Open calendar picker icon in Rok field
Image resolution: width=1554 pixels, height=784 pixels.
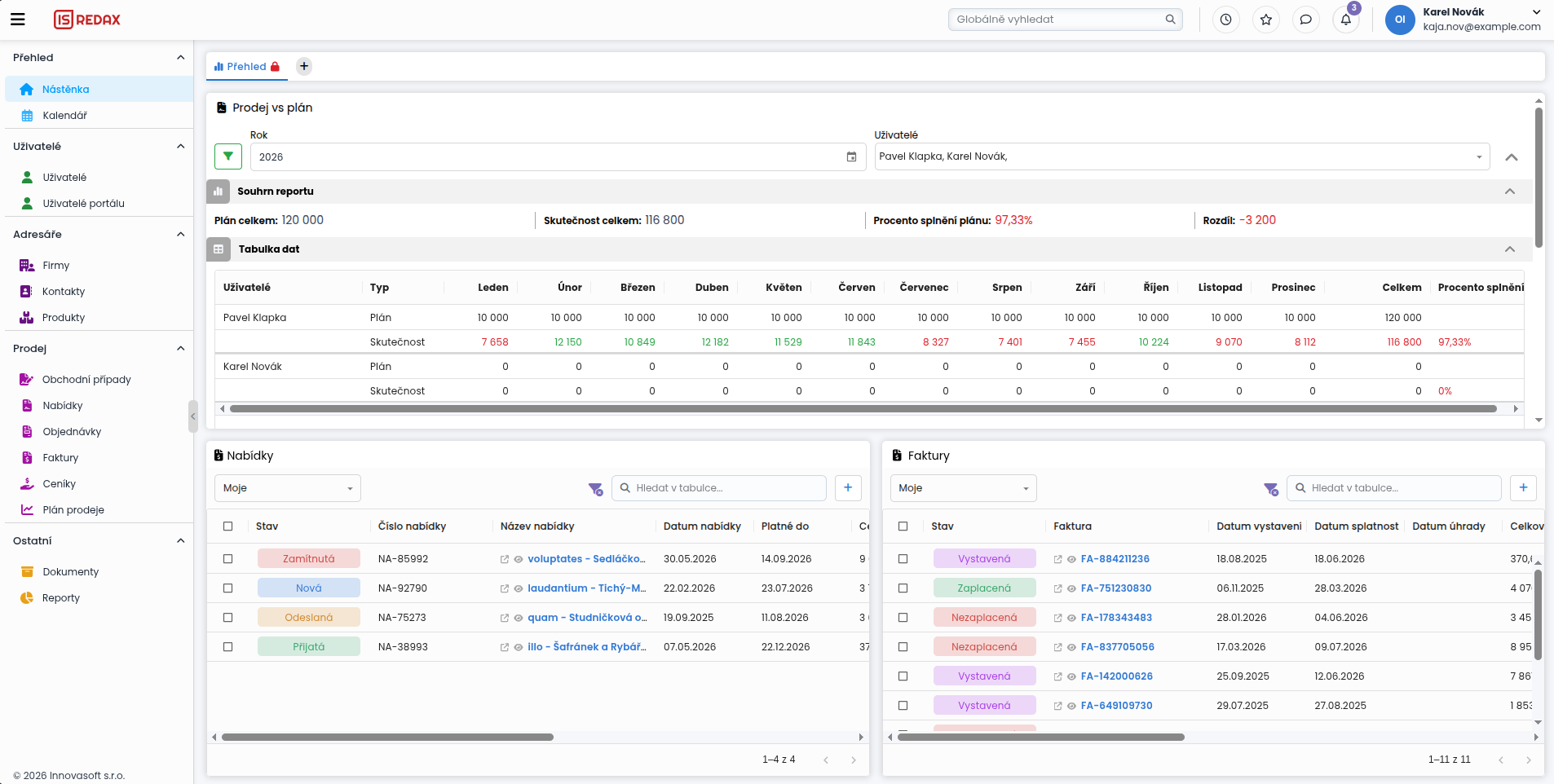point(851,157)
